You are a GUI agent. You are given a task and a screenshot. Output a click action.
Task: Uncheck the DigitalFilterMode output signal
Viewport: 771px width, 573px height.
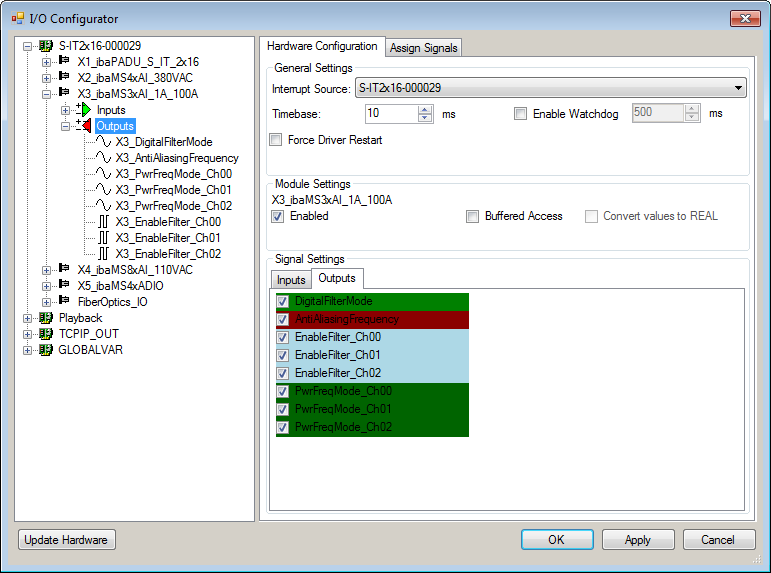click(x=282, y=301)
